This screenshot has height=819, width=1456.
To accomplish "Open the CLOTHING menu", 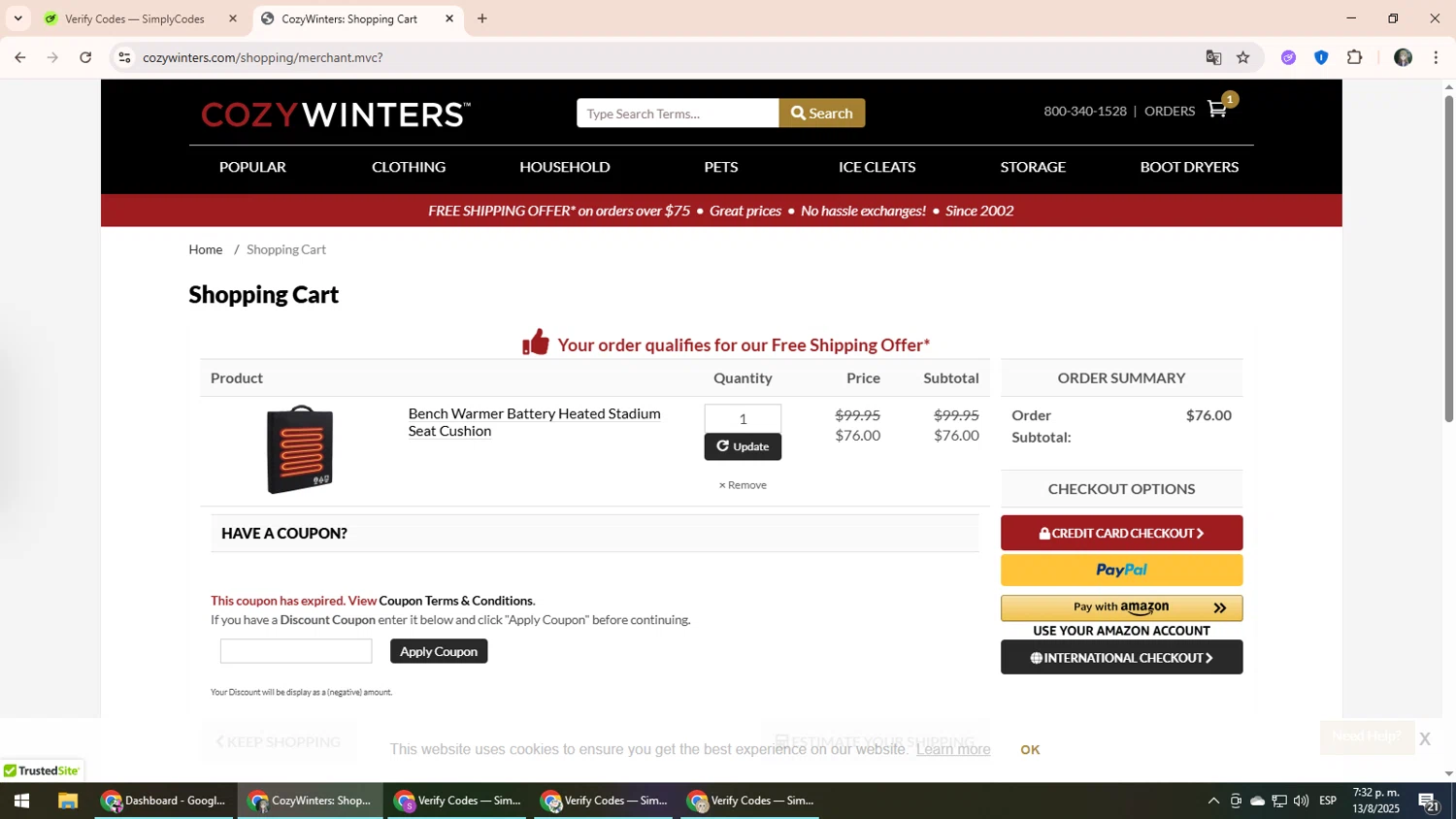I will tap(409, 167).
